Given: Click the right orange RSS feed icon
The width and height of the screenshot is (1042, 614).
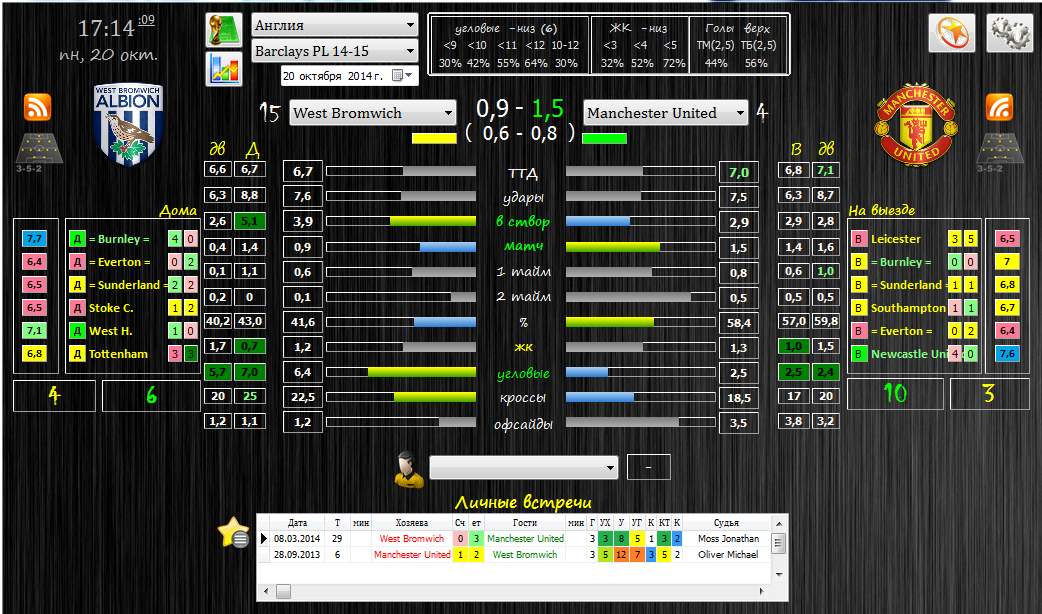Looking at the screenshot, I should tap(999, 107).
